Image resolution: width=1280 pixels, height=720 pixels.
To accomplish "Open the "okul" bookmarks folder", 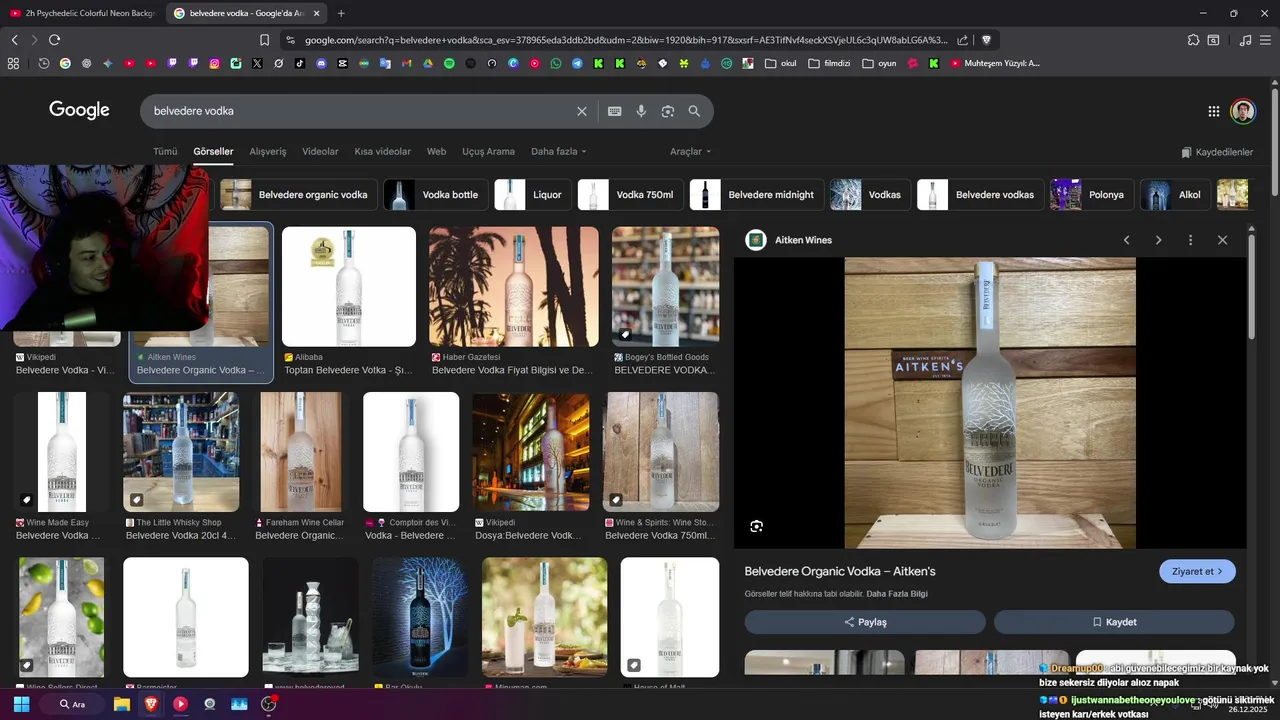I will tap(780, 63).
